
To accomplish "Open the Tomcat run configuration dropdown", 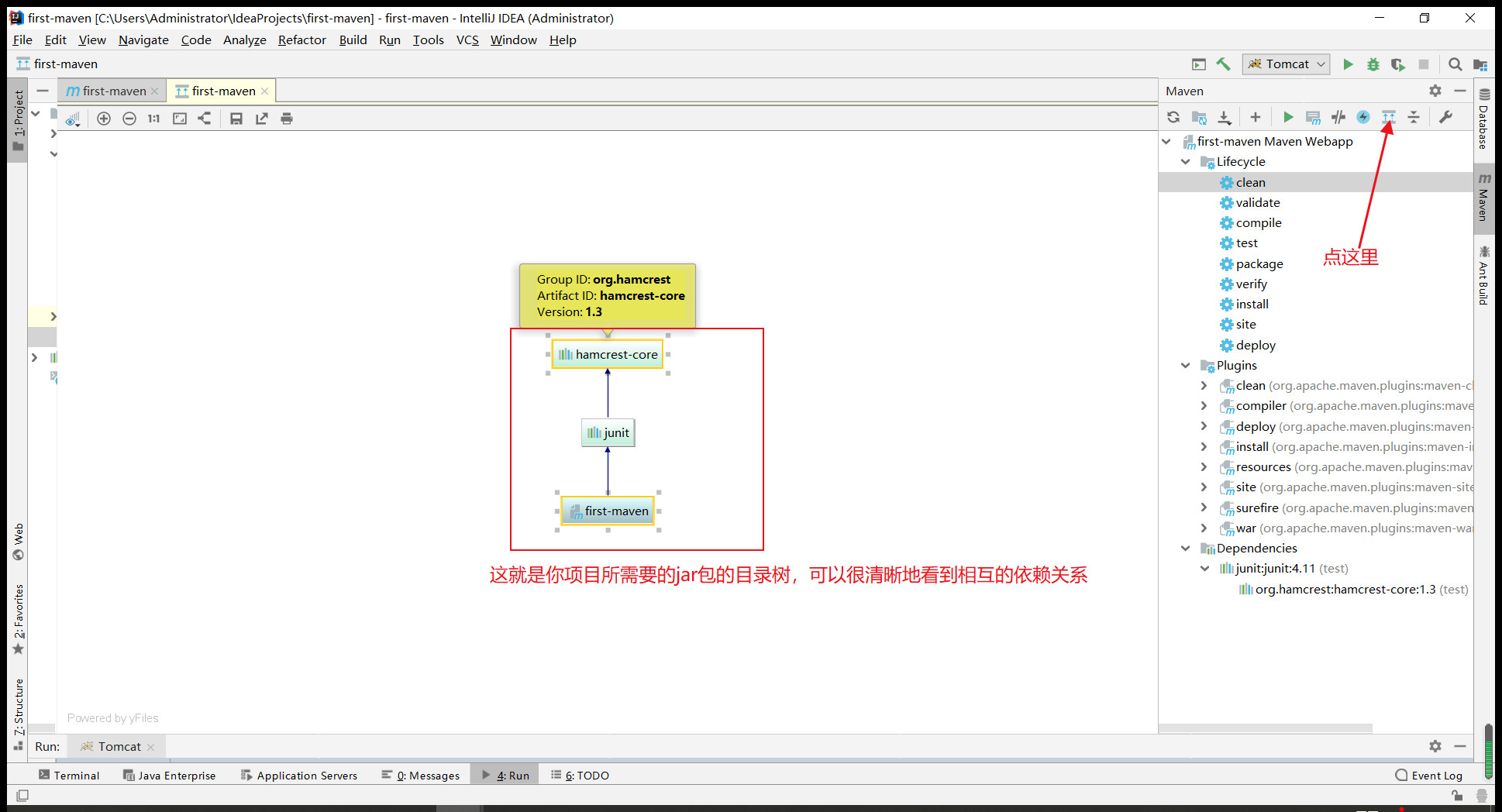I will click(1287, 64).
